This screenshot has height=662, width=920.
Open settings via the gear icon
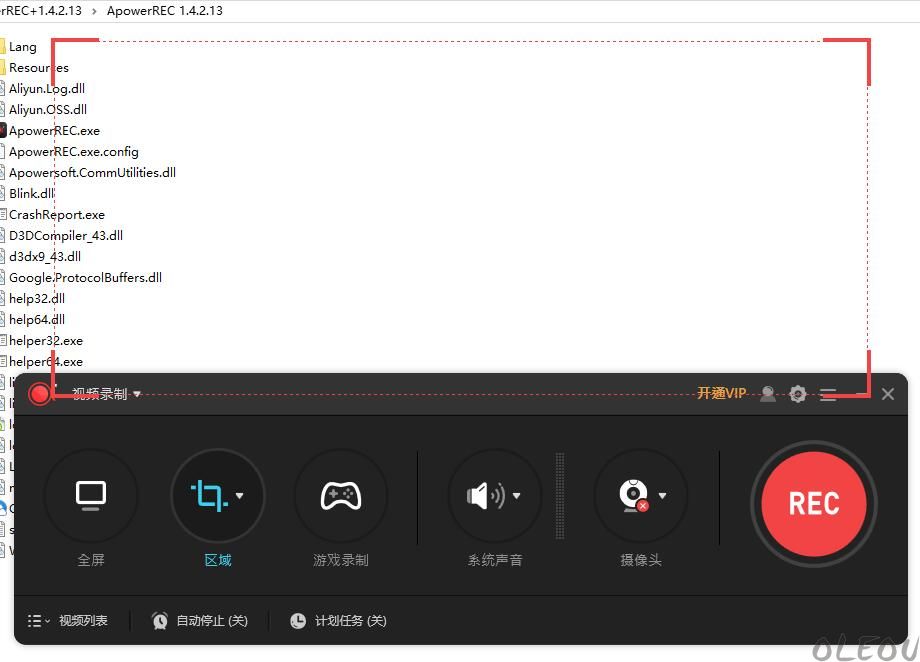[x=797, y=394]
